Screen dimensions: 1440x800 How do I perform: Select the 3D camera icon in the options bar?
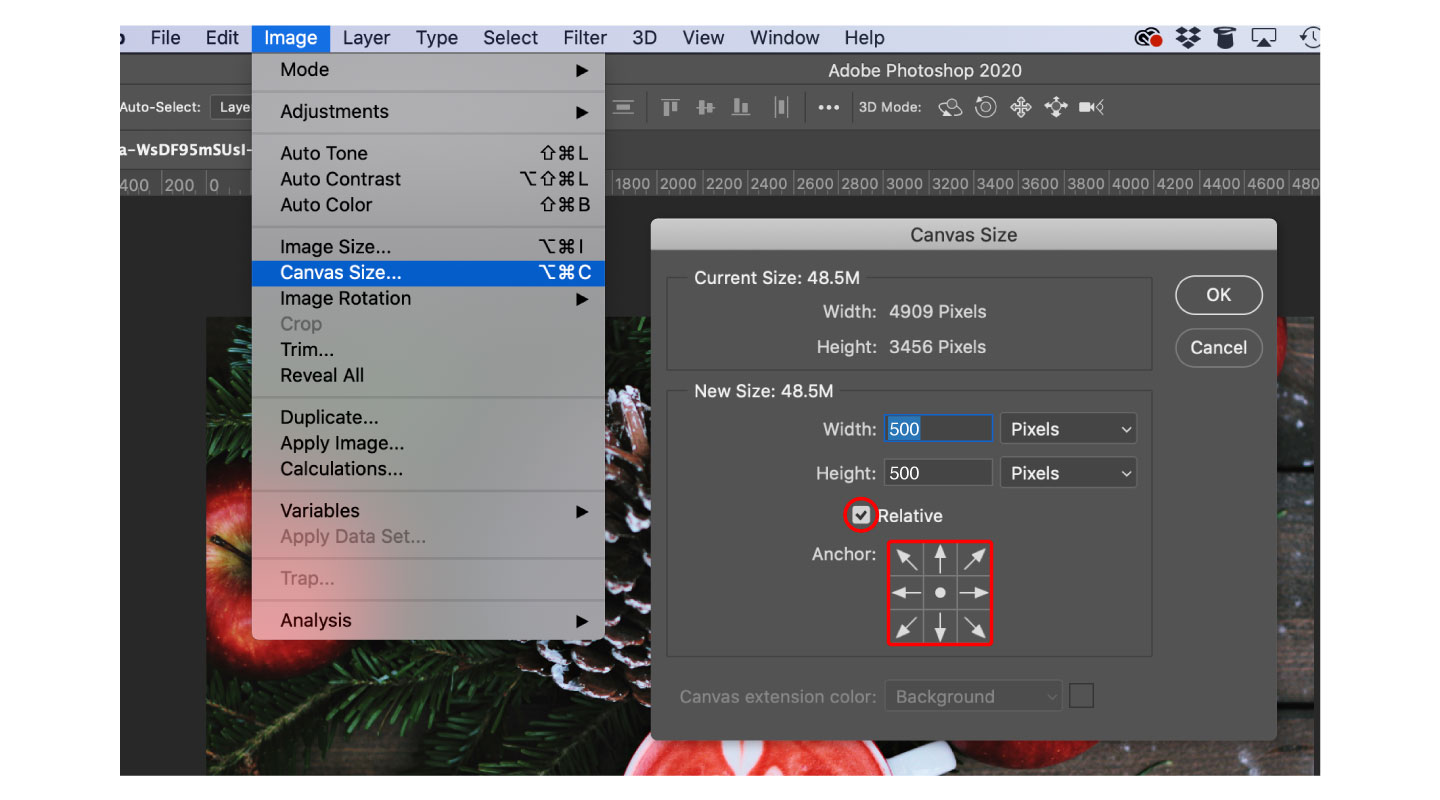pos(1090,107)
